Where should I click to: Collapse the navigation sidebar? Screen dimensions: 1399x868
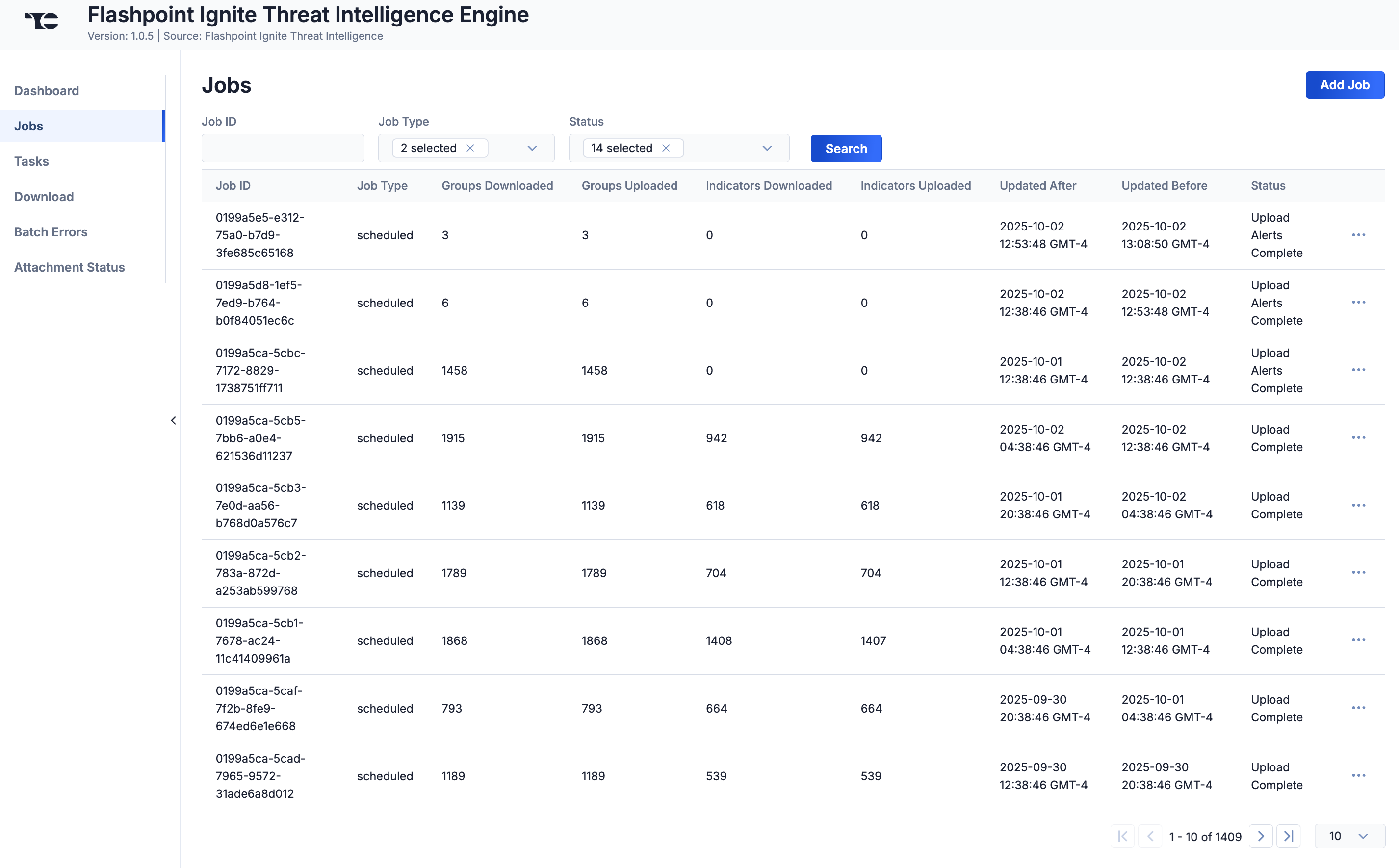[x=173, y=420]
